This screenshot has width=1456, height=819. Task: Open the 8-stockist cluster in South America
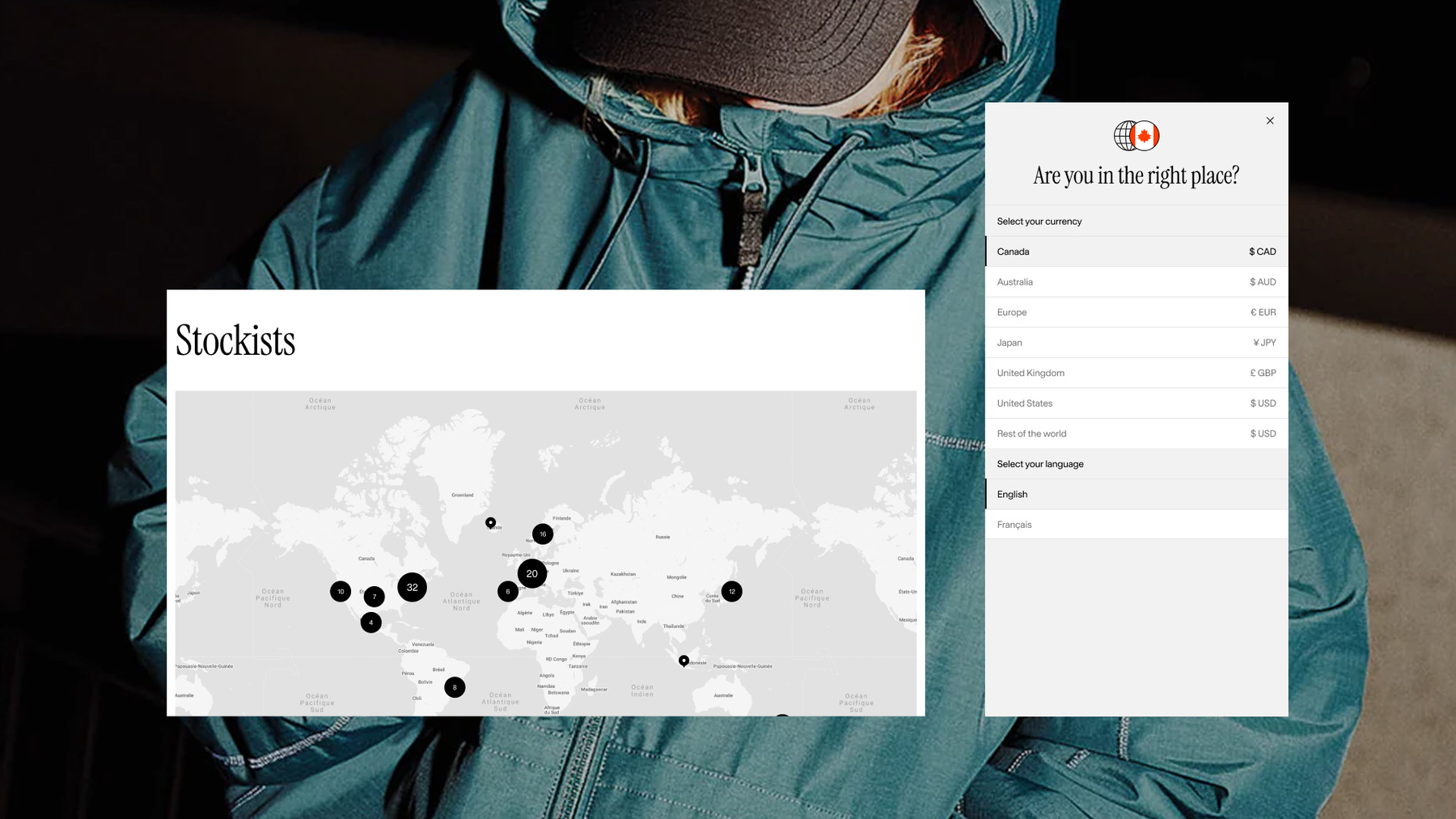coord(455,687)
